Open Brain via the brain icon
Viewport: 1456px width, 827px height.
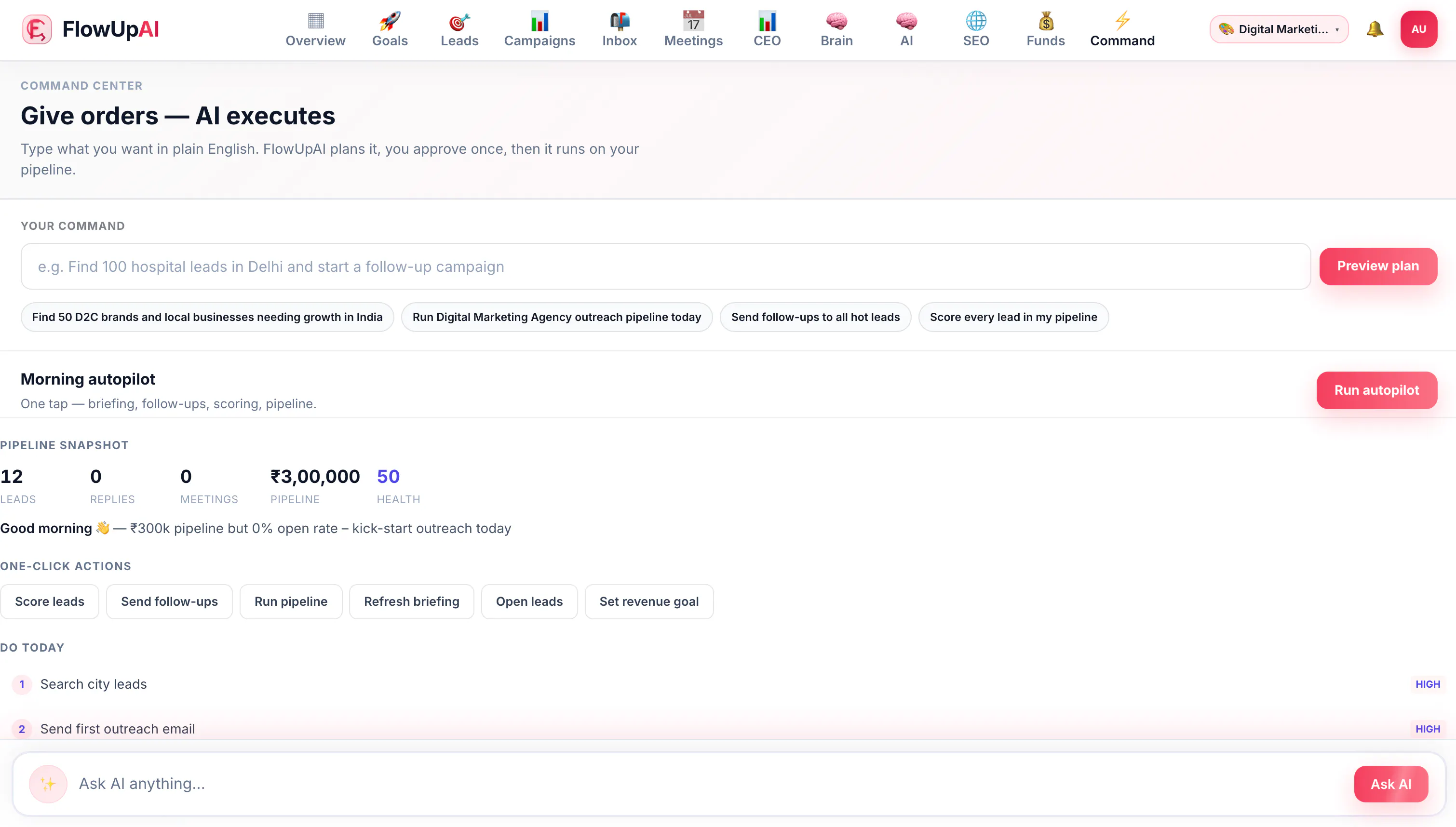click(x=836, y=21)
